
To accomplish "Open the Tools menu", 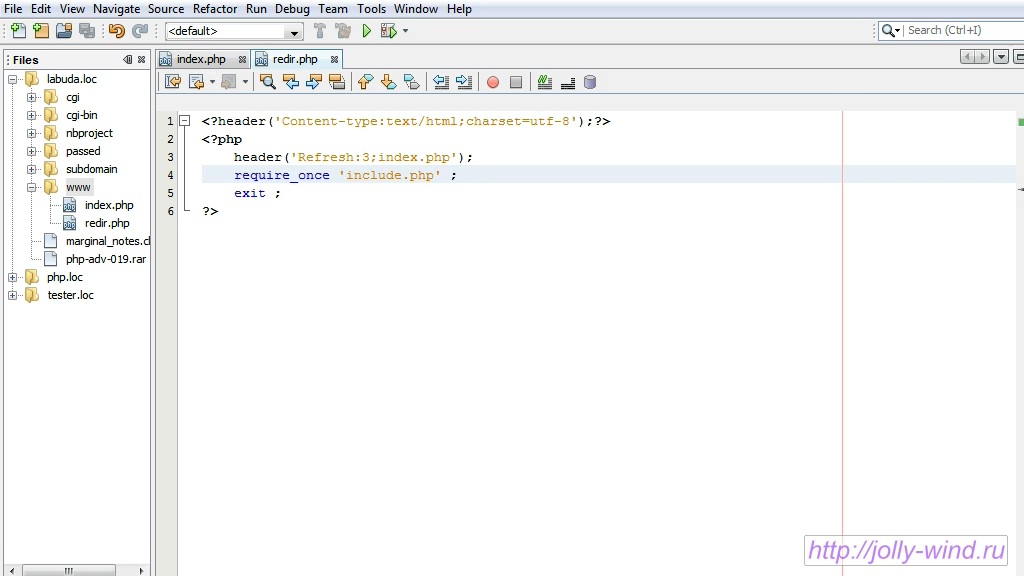I will point(372,9).
